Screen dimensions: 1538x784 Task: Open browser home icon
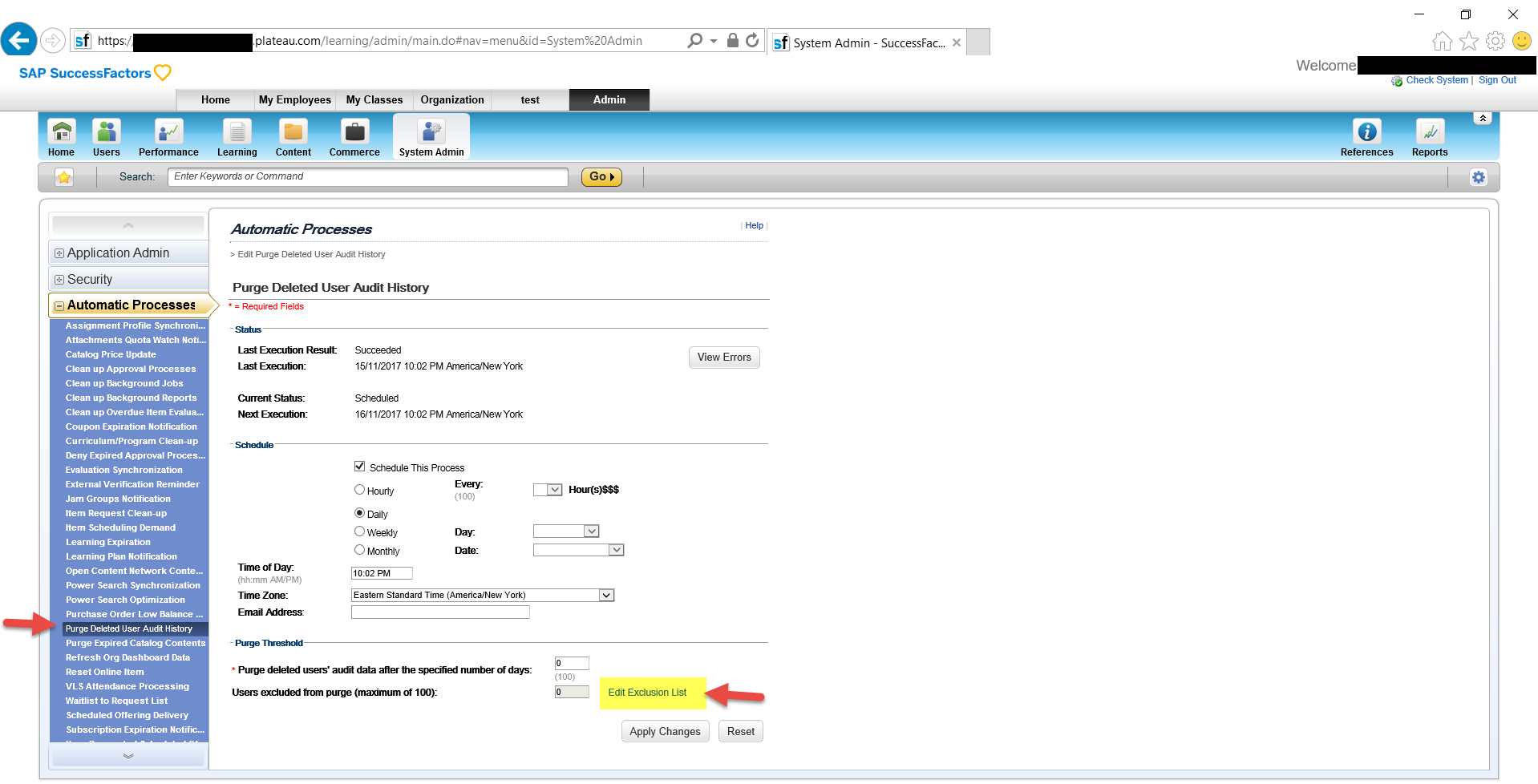[1443, 41]
